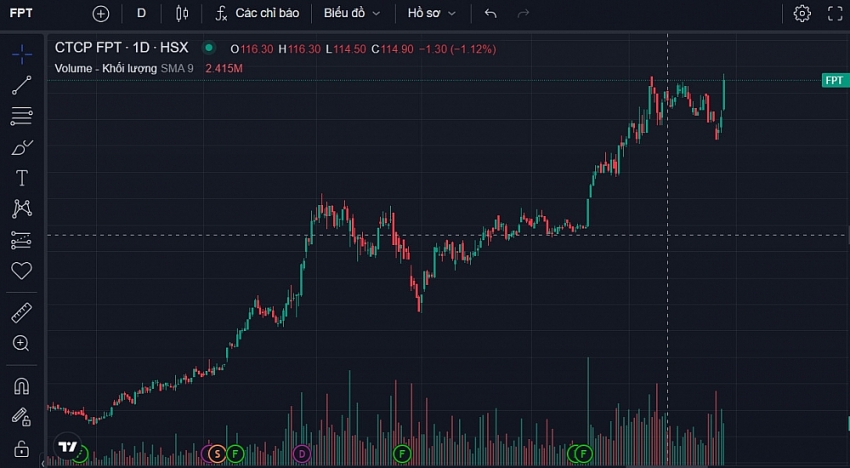Select the crosshair cursor tool

click(x=21, y=54)
